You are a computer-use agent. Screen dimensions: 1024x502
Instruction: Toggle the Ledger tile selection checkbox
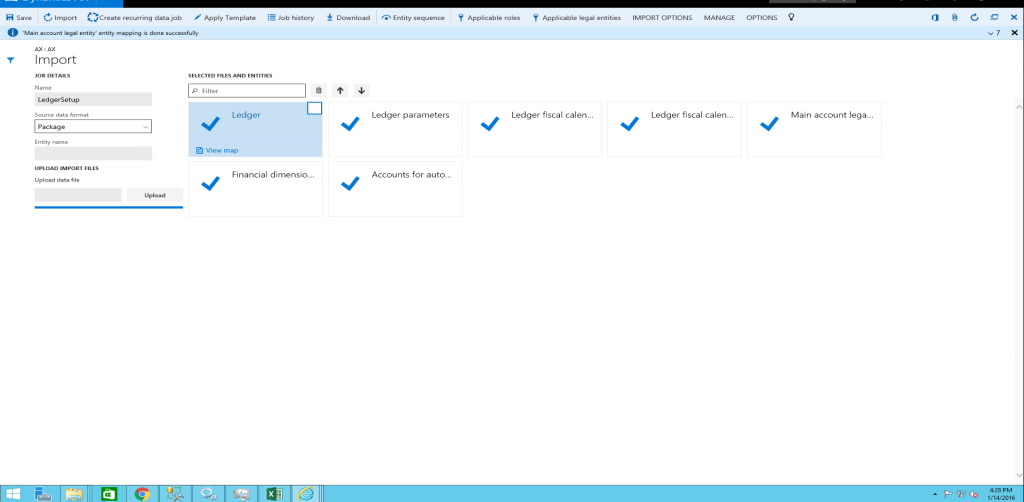pyautogui.click(x=314, y=108)
